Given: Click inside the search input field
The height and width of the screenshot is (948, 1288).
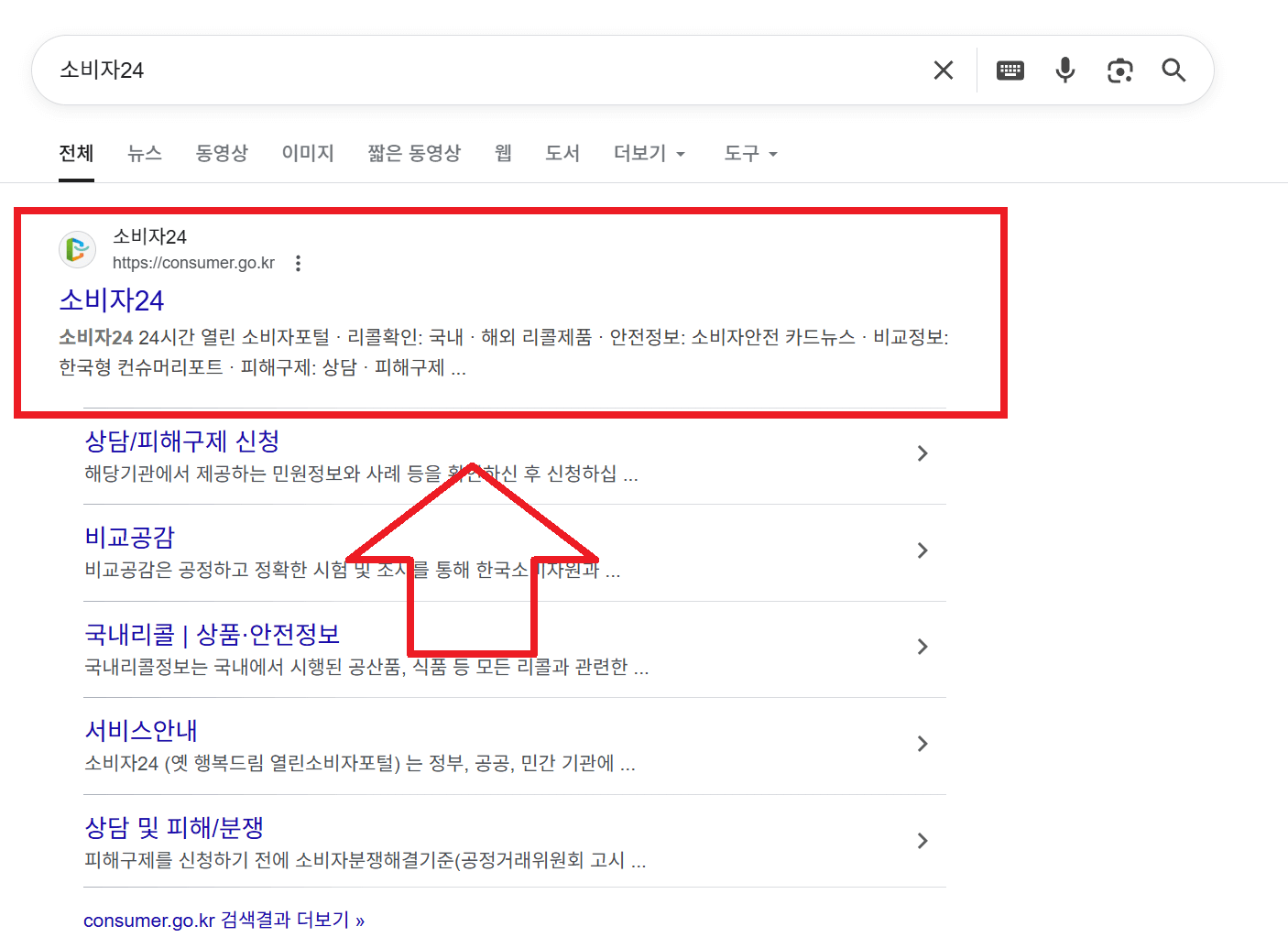Looking at the screenshot, I should 458,70.
